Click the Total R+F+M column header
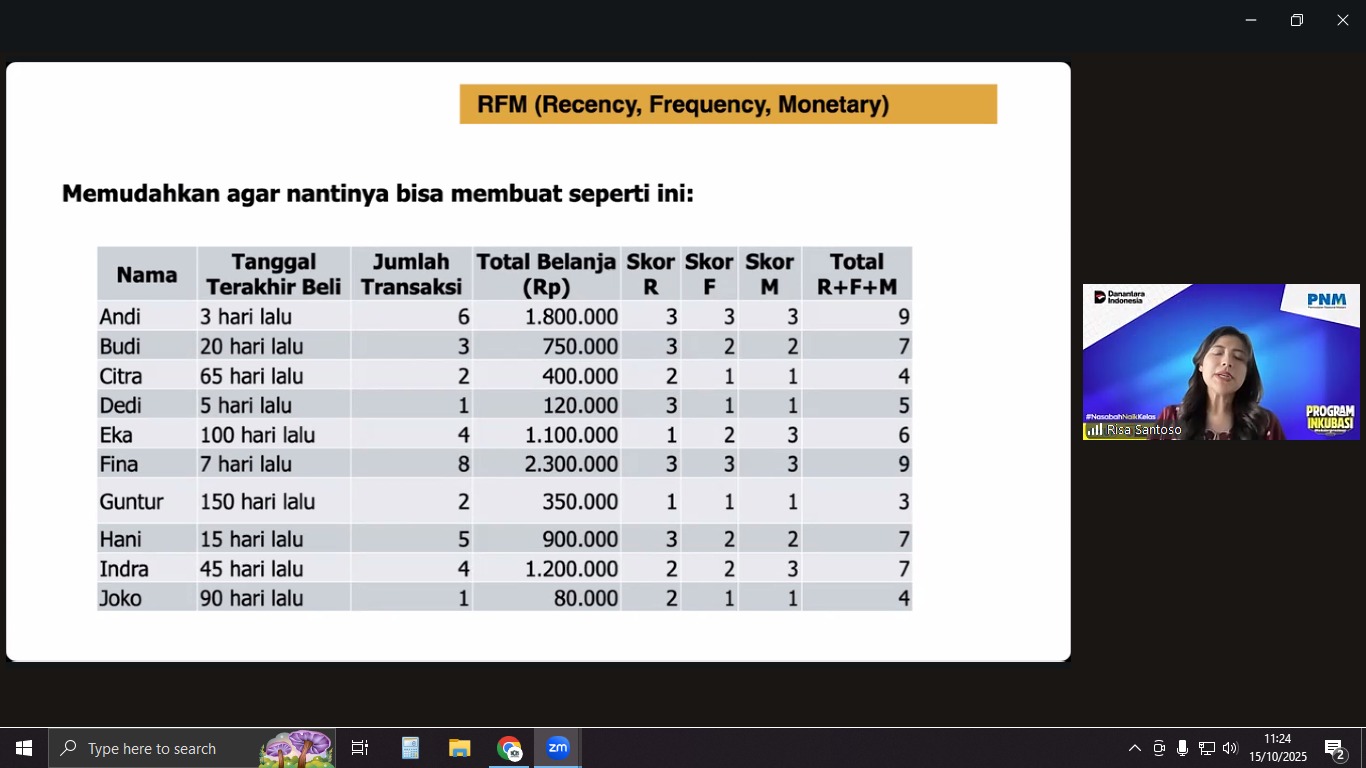This screenshot has height=768, width=1366. pyautogui.click(x=856, y=274)
